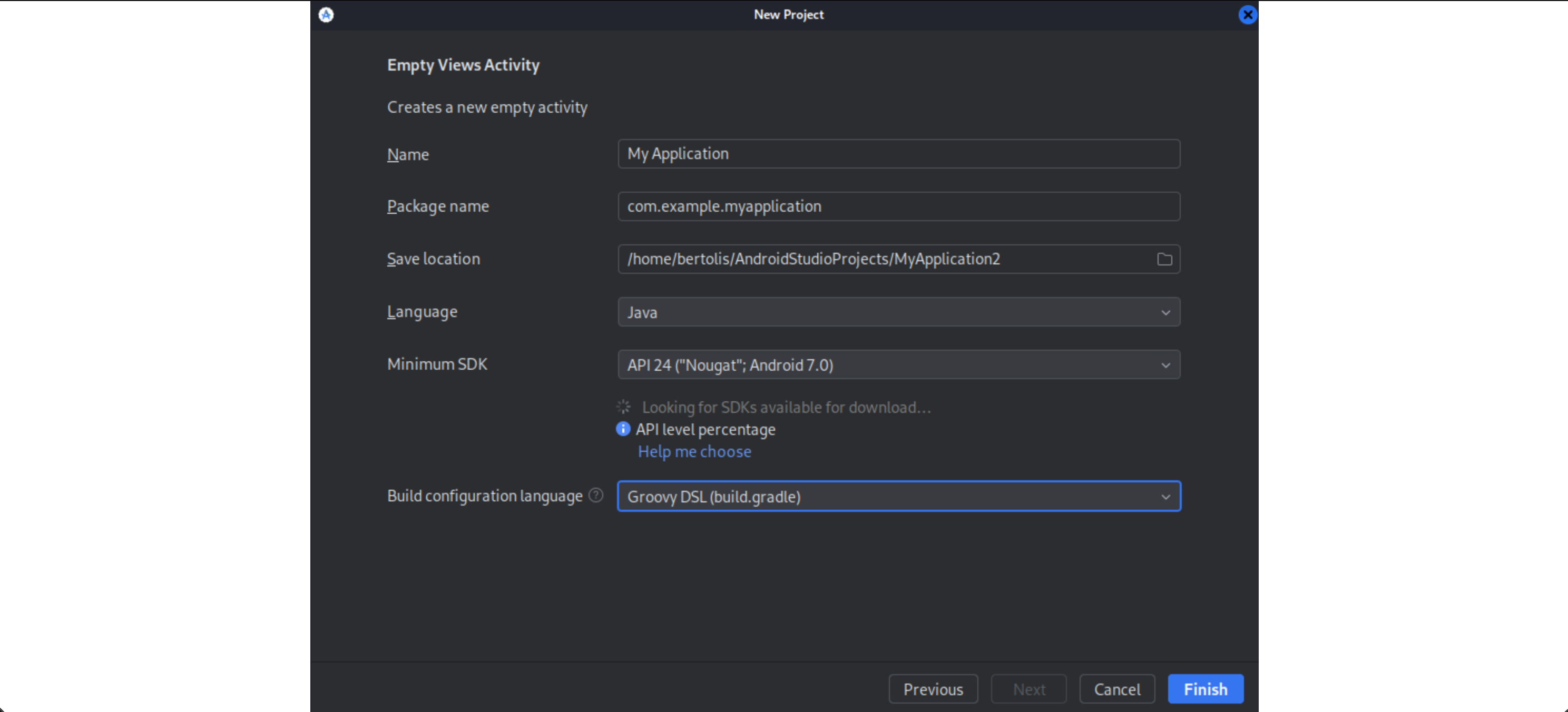Browse for save location folder icon
1568x712 pixels.
point(1164,259)
